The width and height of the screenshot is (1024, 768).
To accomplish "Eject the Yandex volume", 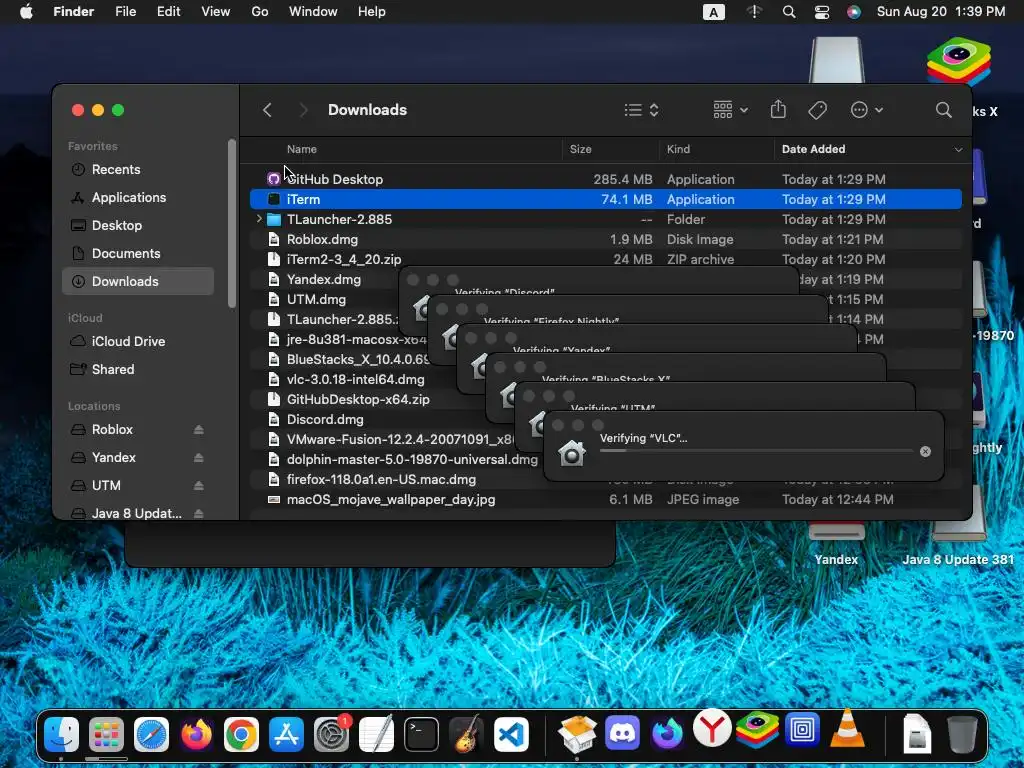I will tap(199, 458).
